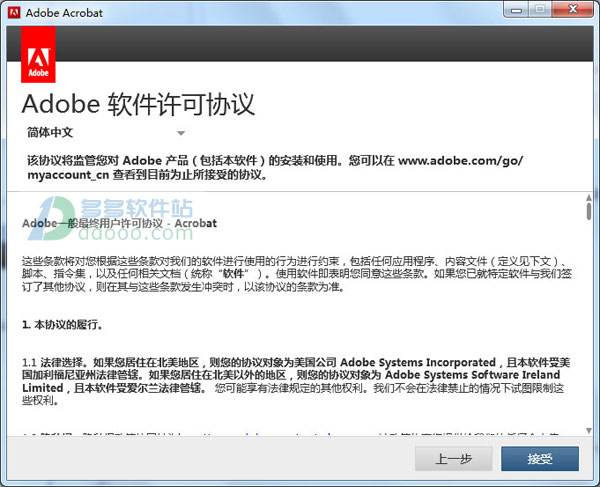The width and height of the screenshot is (600, 487).
Task: Click the '1.1 法律选择' paragraph
Action: pos(297,381)
